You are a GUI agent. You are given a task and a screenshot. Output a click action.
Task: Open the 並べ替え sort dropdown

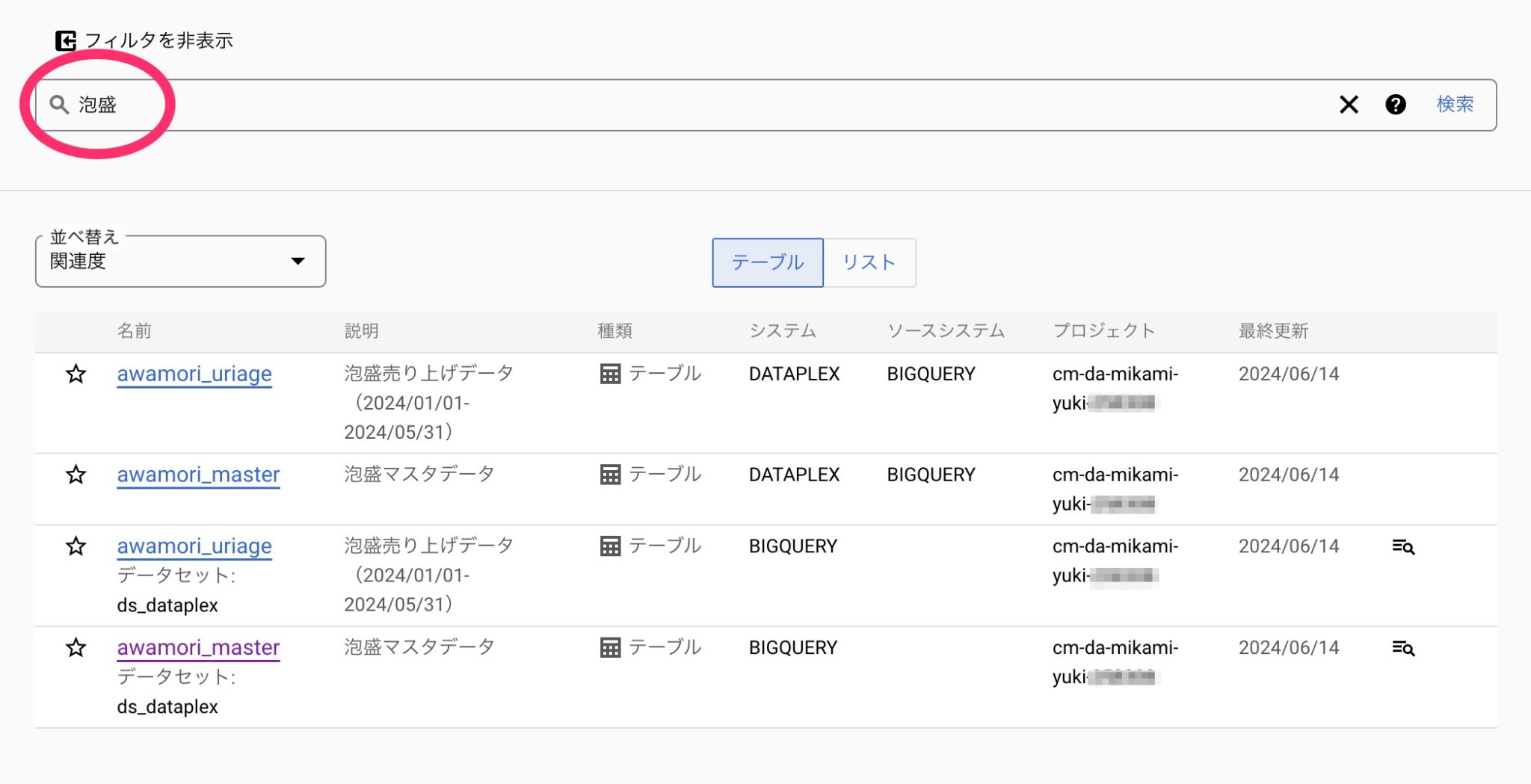tap(179, 261)
